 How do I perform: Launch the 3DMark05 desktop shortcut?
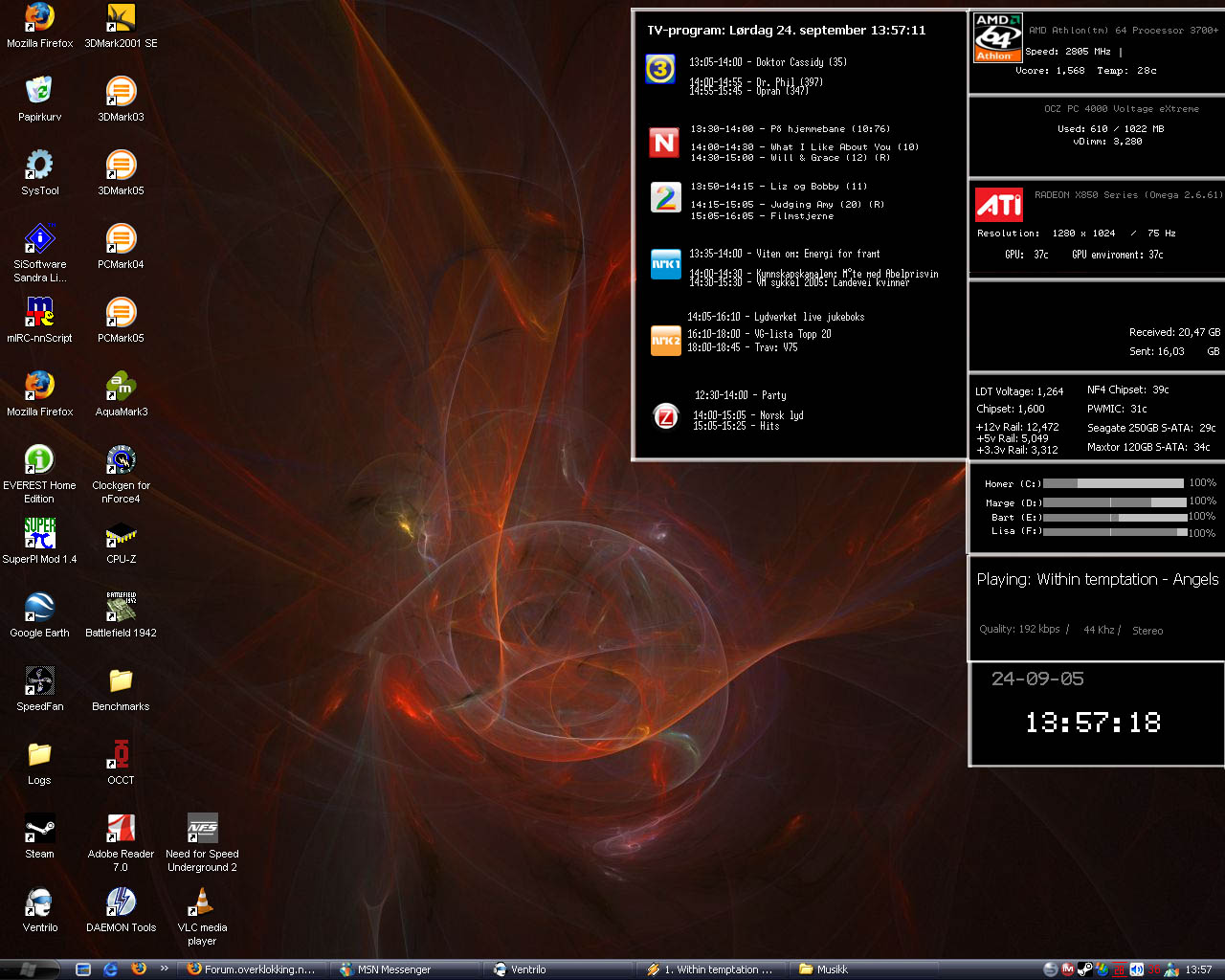click(121, 173)
